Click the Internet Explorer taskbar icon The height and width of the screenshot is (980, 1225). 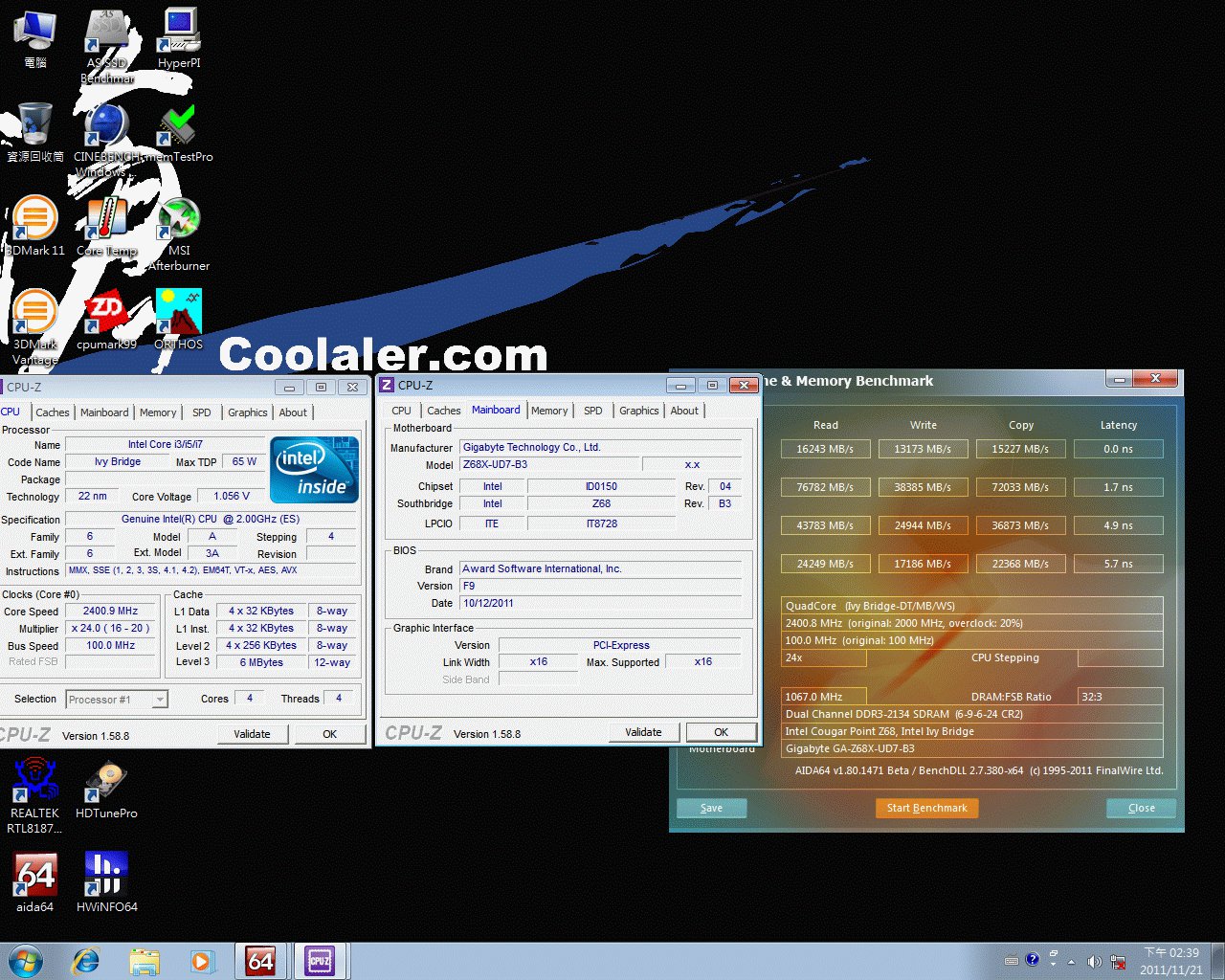86,961
